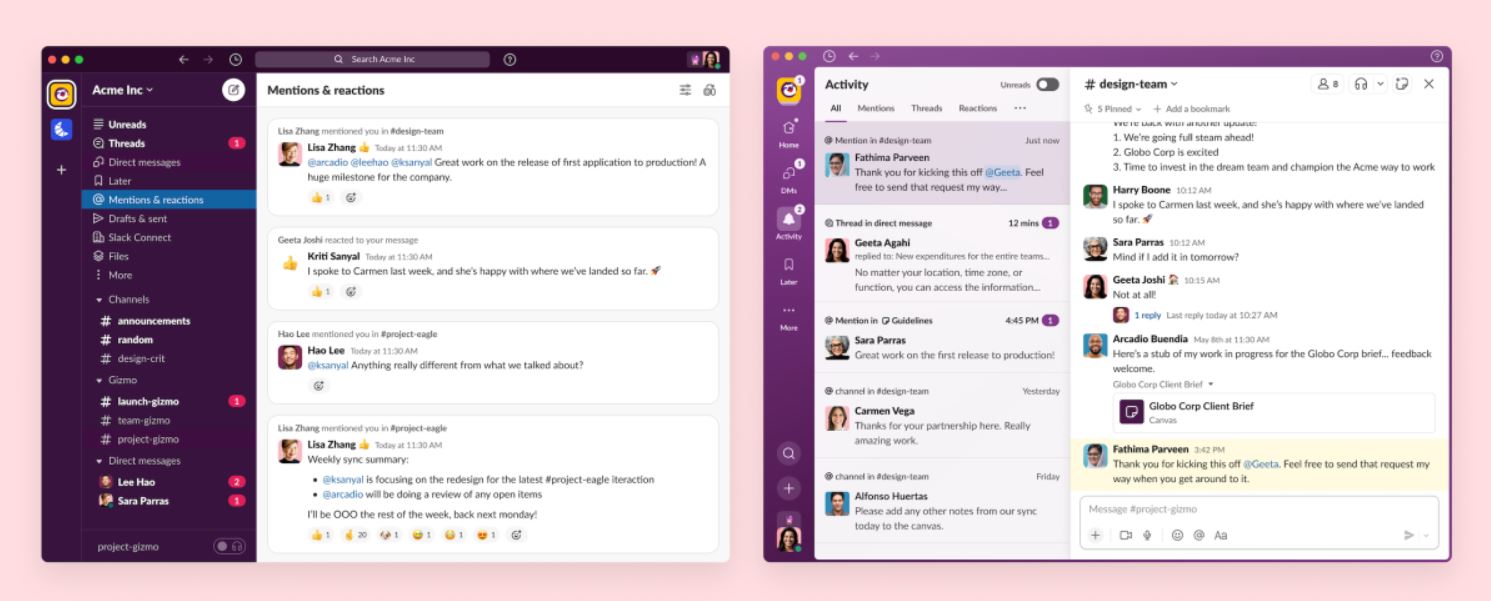Click the microphone icon in composer
Viewport: 1491px width, 601px height.
(x=1147, y=535)
